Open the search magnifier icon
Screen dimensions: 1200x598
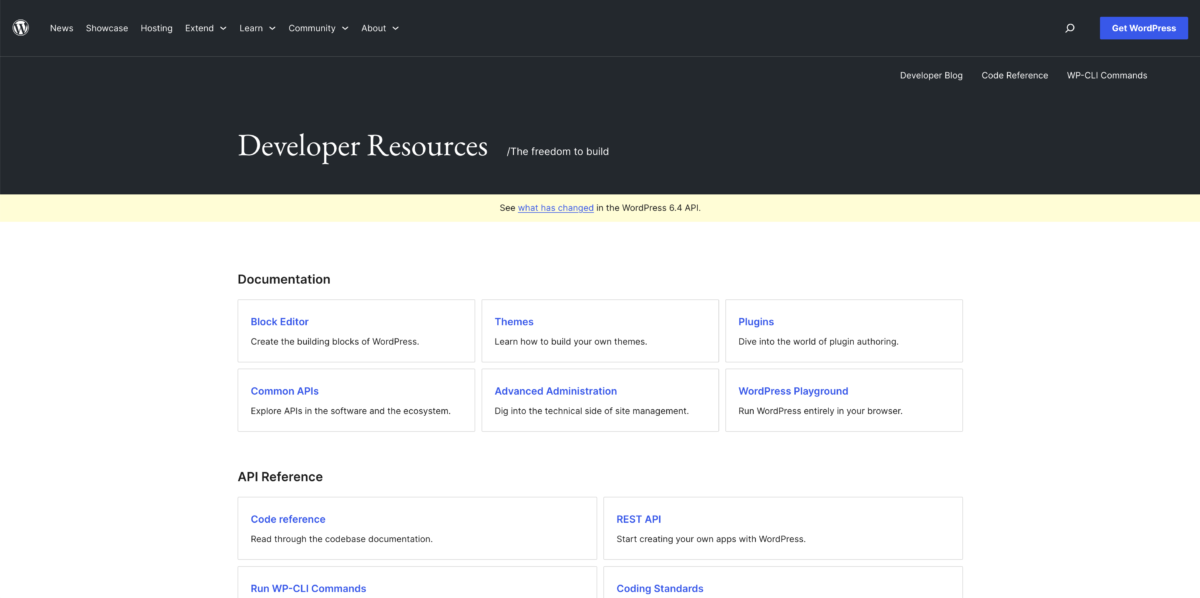coord(1070,28)
